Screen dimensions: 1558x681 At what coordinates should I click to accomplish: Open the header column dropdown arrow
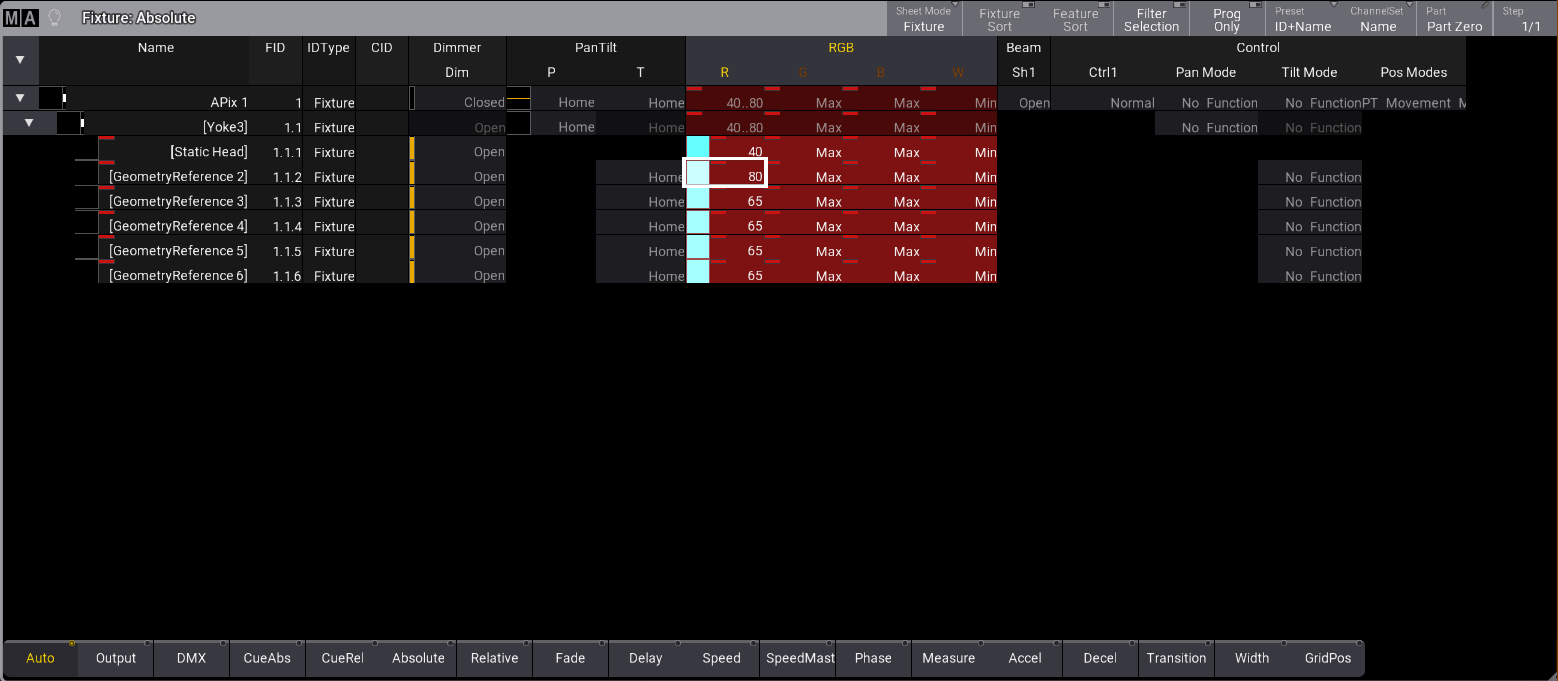(x=20, y=60)
